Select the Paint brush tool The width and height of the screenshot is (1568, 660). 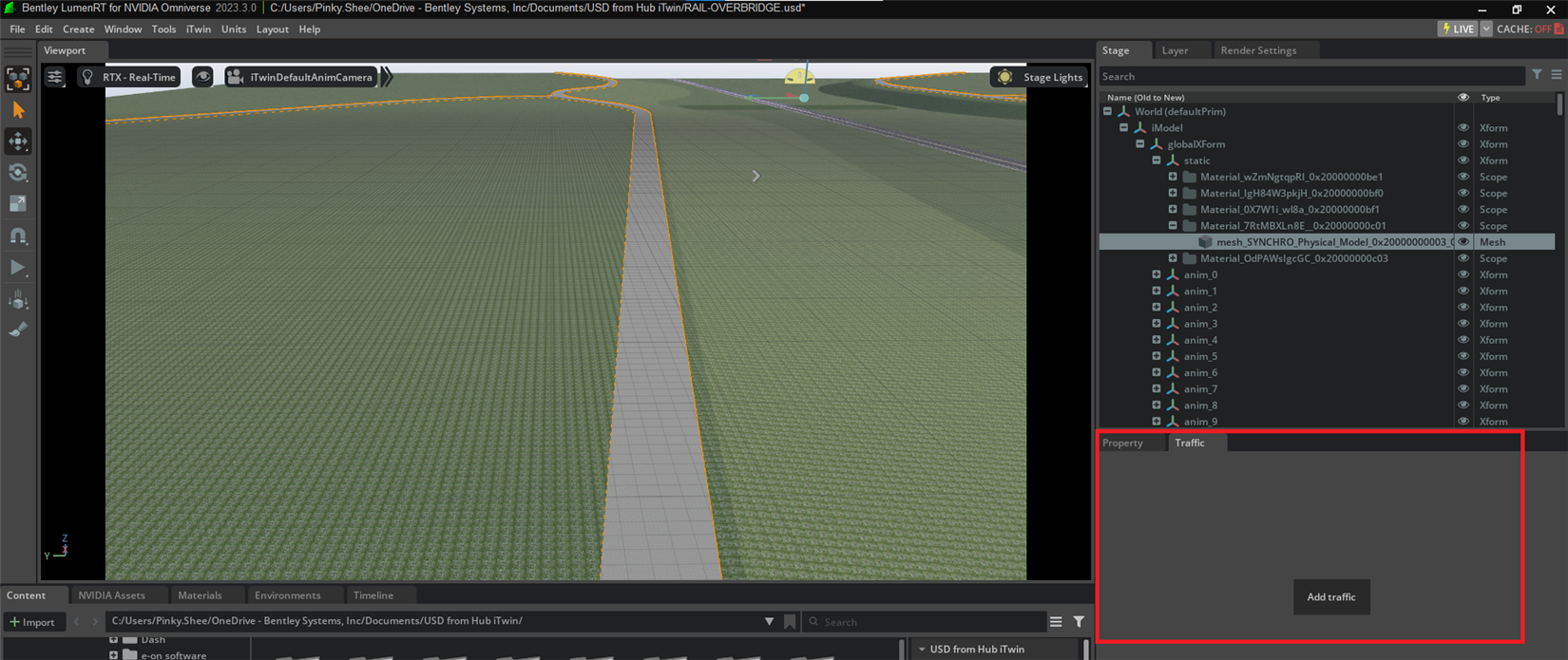tap(18, 330)
